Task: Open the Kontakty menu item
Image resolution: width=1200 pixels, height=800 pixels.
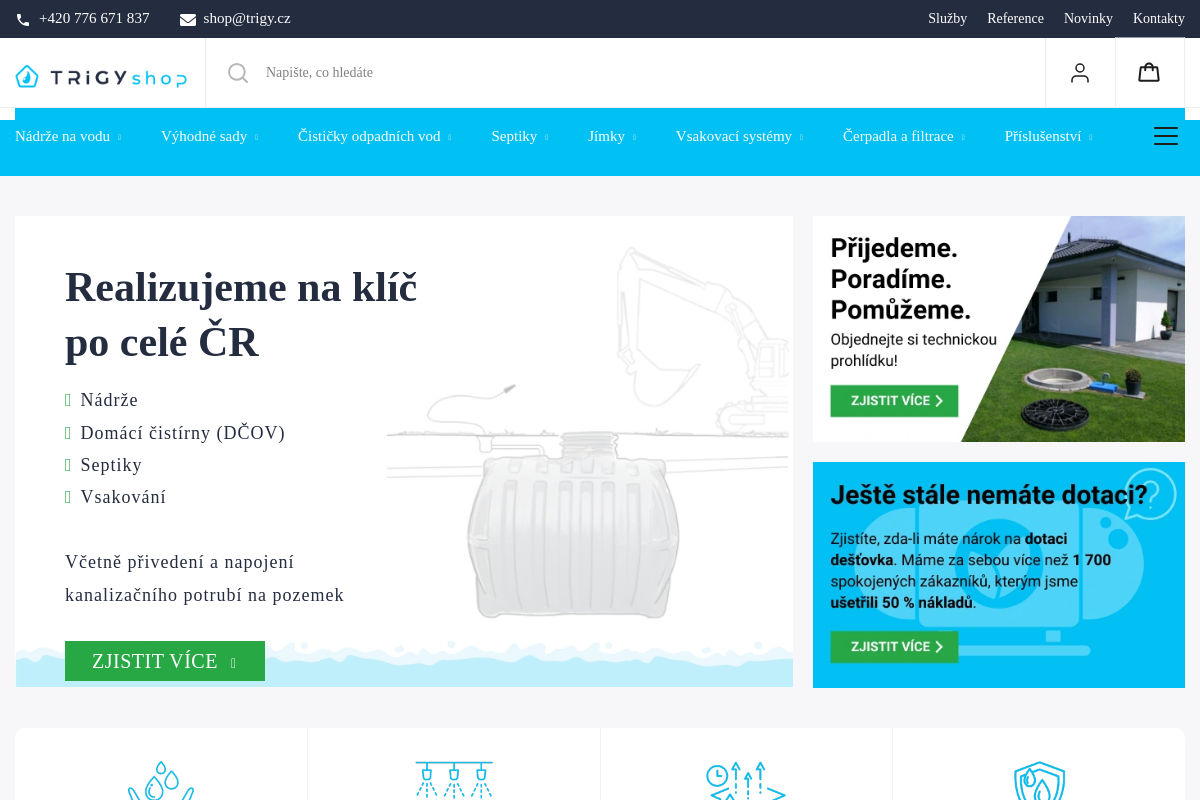Action: tap(1158, 18)
